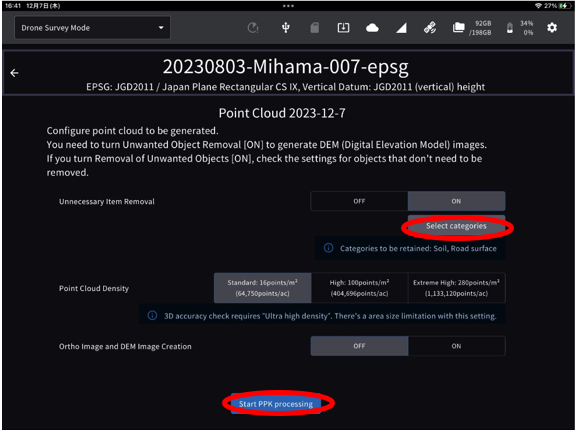The image size is (576, 430).
Task: Click the Unnecessary Item Removal label
Action: [107, 202]
